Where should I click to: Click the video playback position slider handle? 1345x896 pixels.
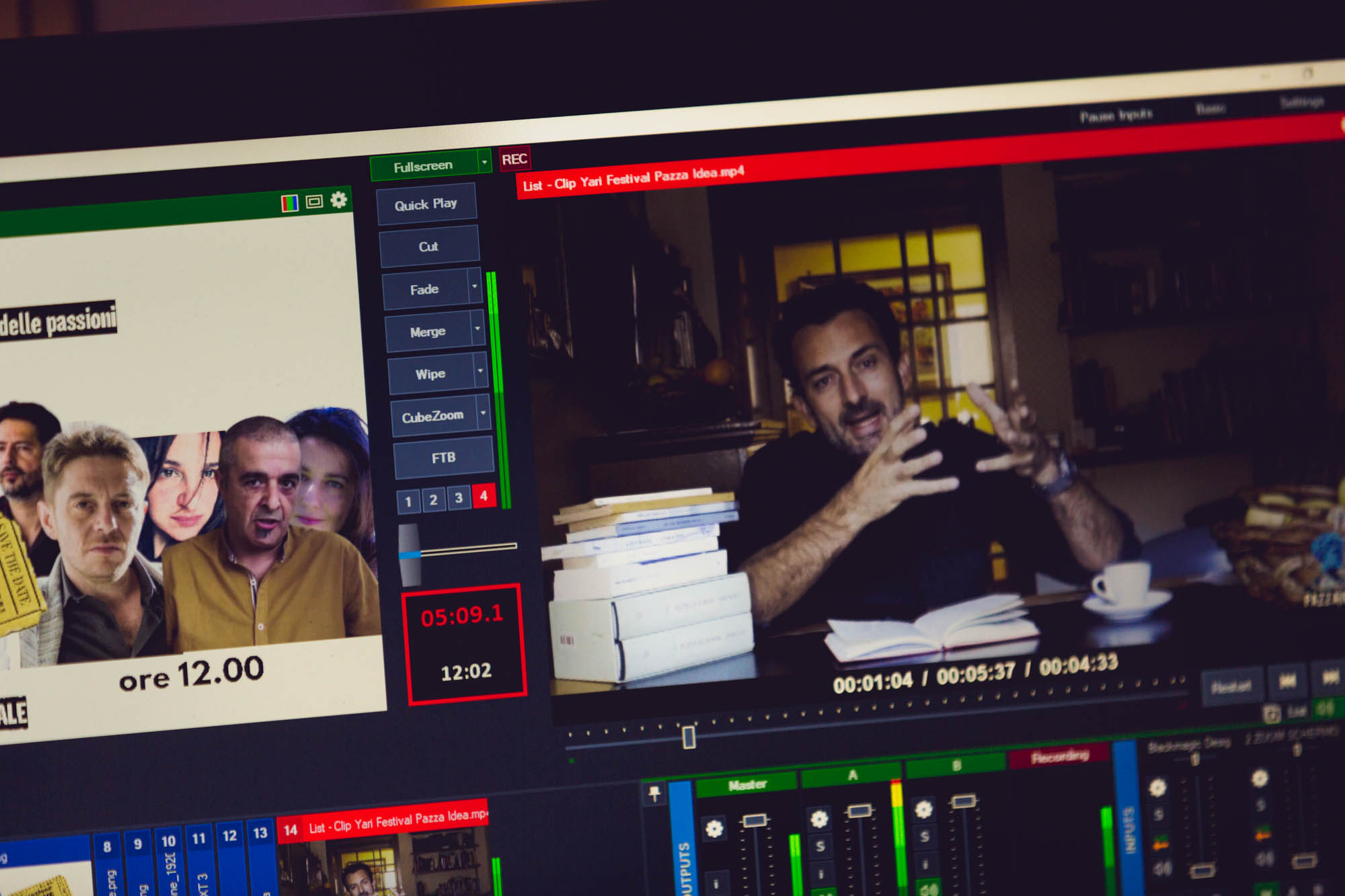point(688,737)
